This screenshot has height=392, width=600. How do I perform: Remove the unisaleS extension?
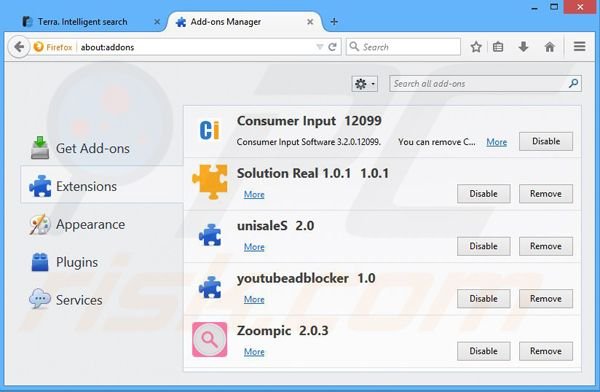tap(546, 246)
